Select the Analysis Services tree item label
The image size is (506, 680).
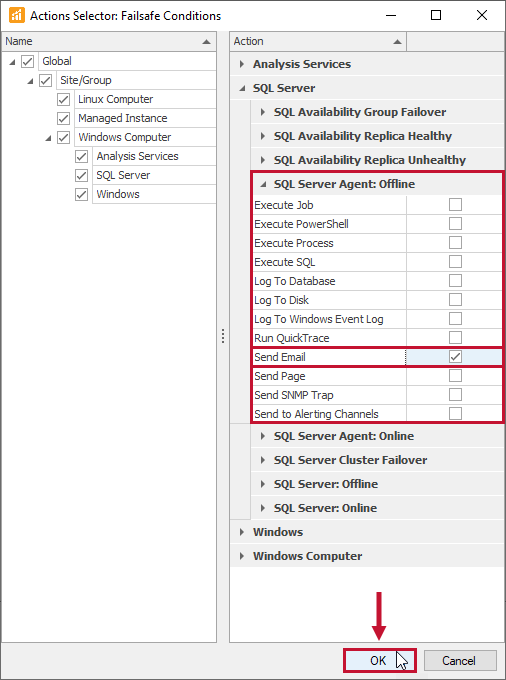click(x=137, y=156)
